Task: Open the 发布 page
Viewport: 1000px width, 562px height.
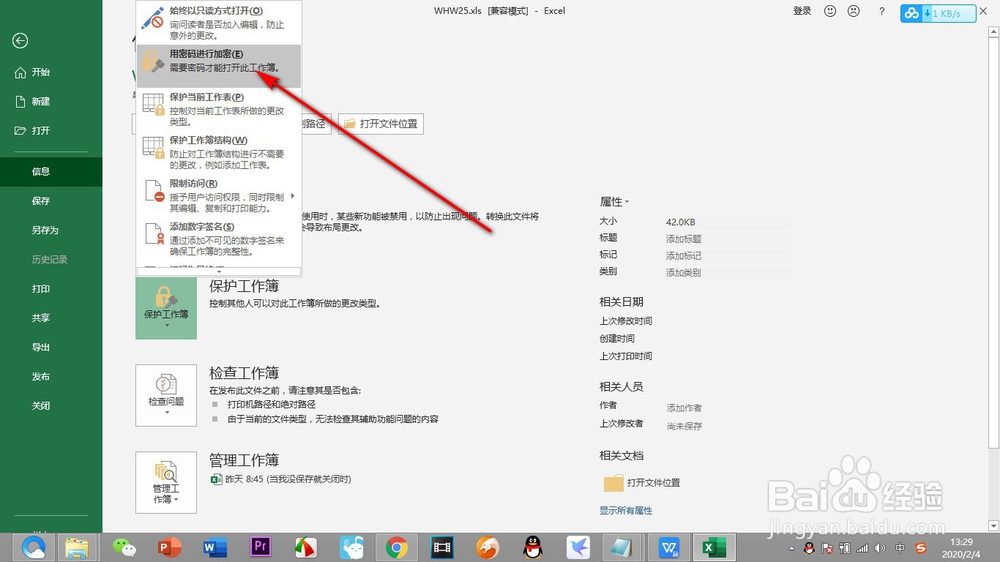Action: [41, 376]
